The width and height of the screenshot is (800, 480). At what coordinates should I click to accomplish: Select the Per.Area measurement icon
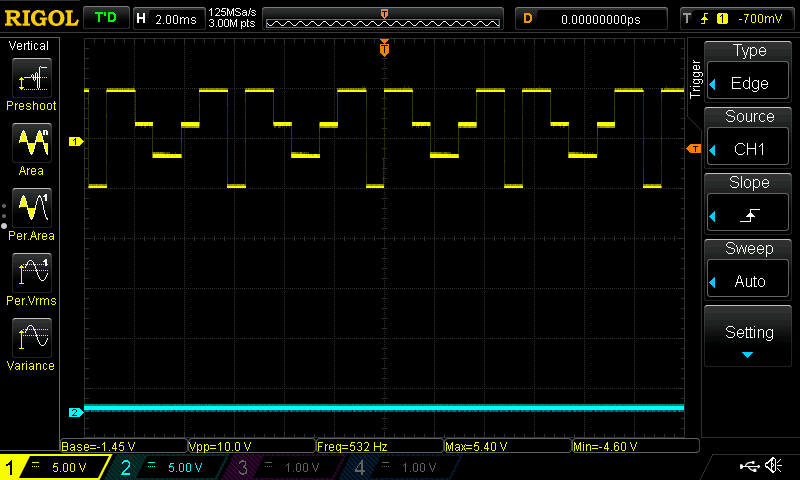(32, 208)
